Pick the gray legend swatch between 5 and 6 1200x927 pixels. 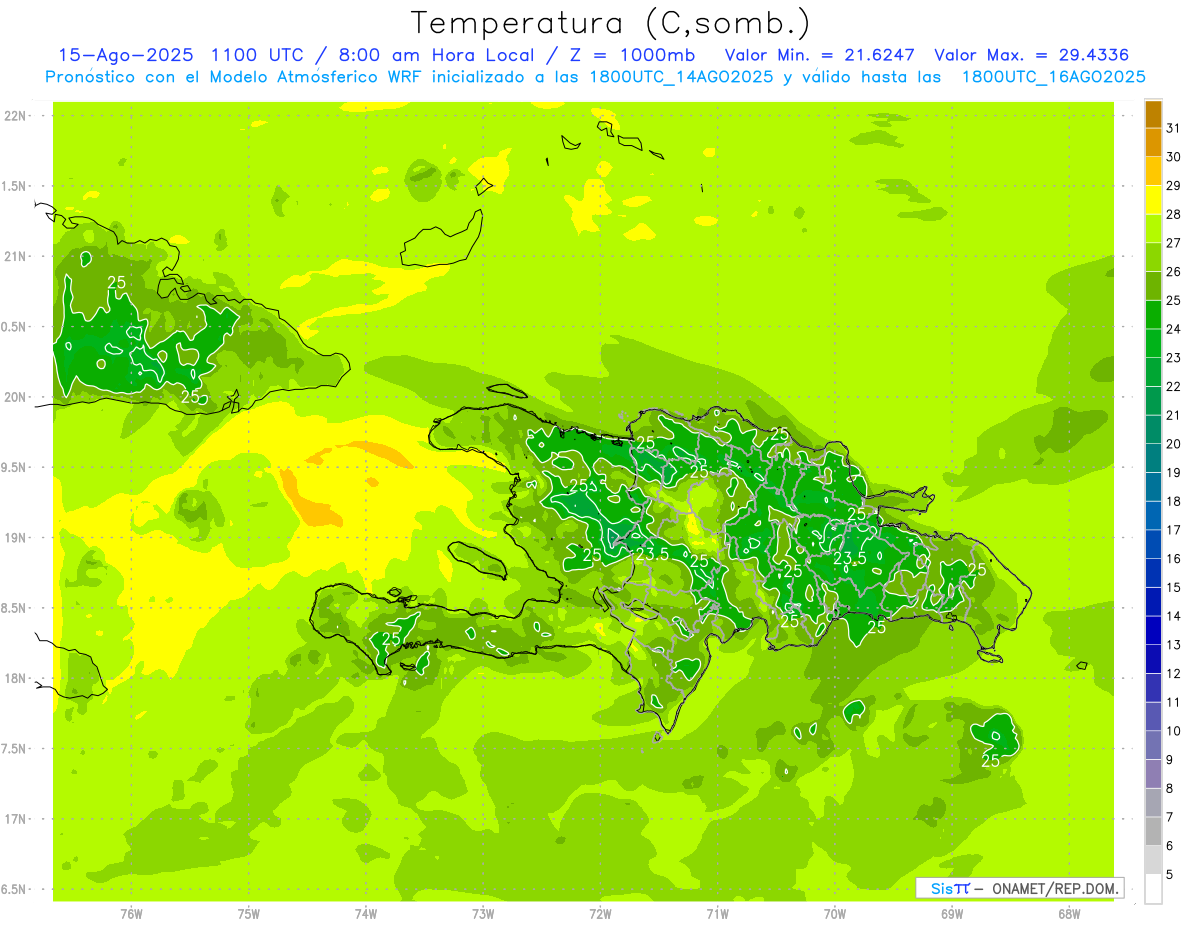pos(1153,860)
